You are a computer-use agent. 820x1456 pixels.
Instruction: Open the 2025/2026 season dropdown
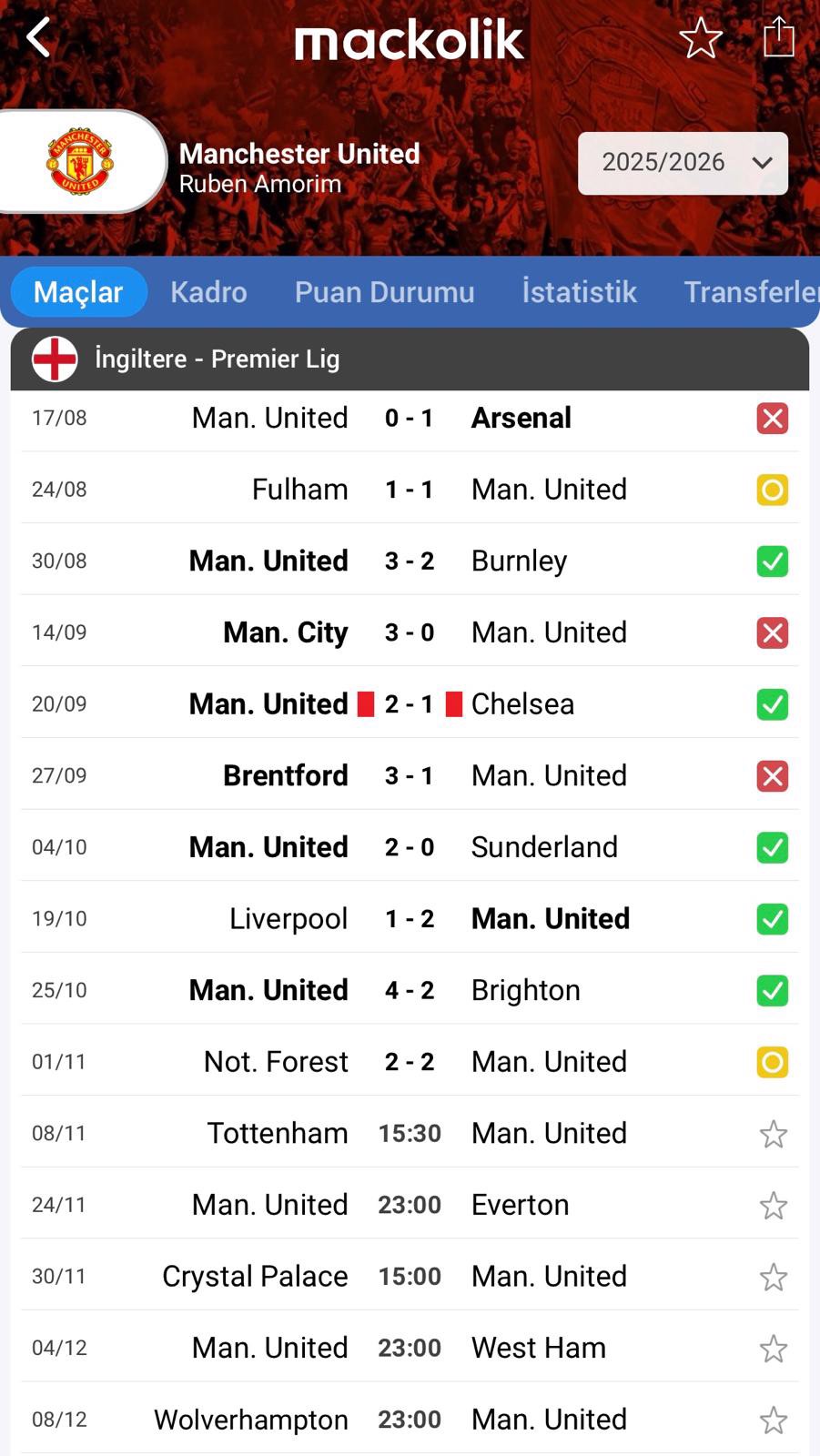683,163
